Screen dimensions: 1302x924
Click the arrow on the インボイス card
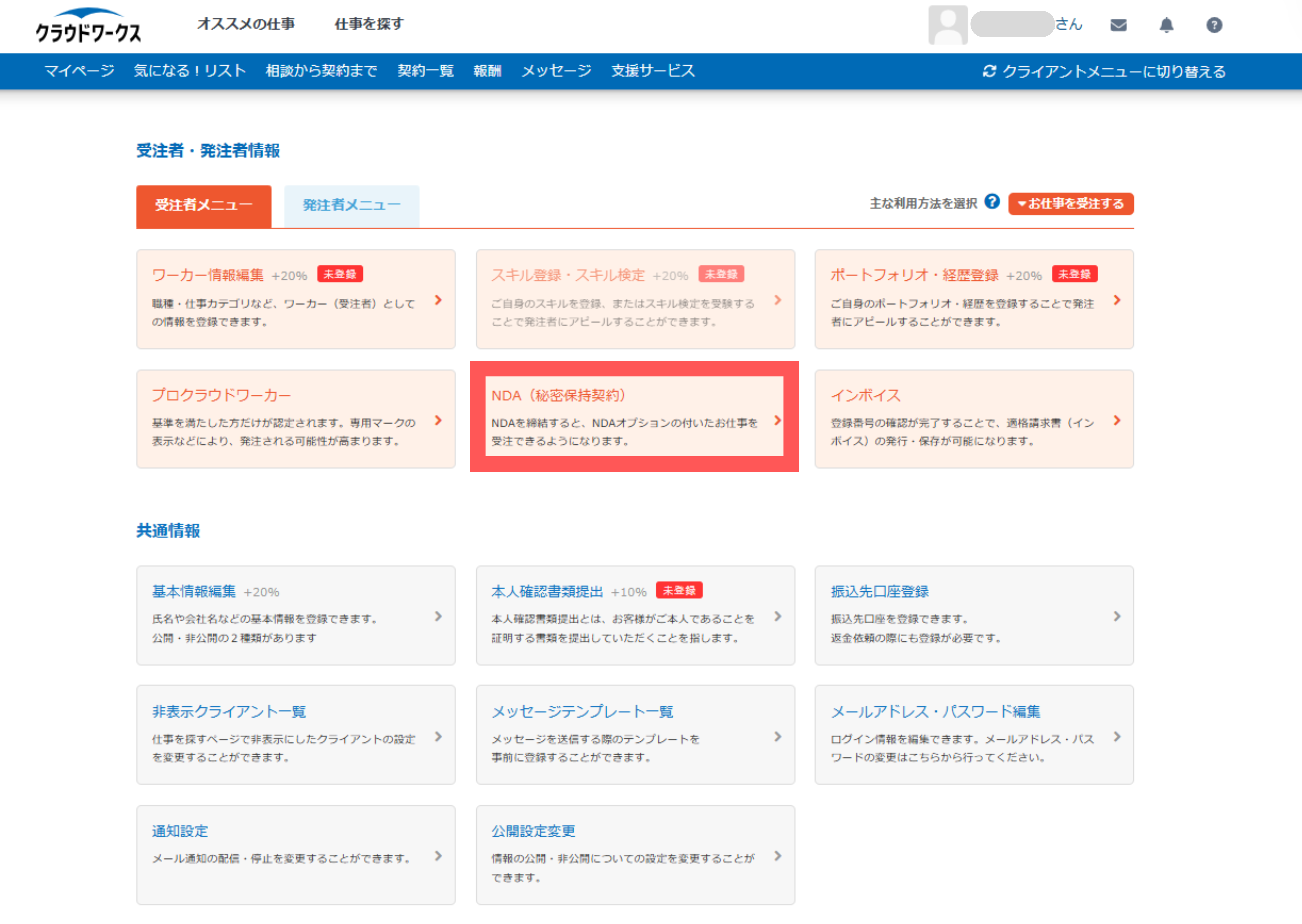(x=1117, y=420)
